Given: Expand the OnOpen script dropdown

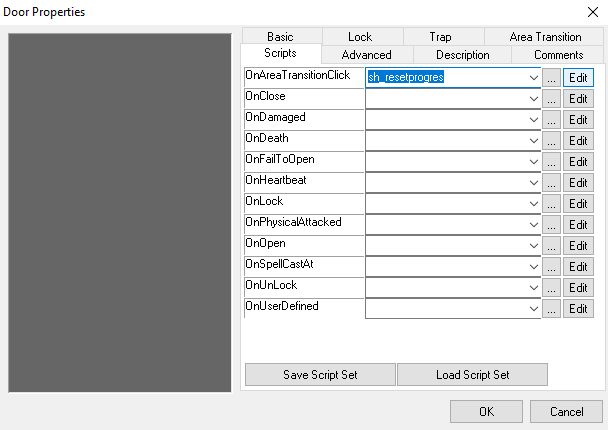Looking at the screenshot, I should (532, 246).
